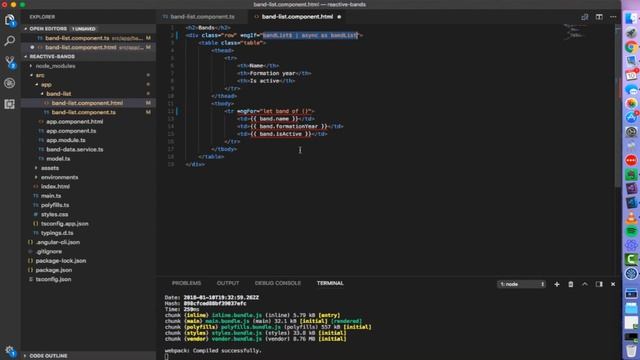Open App Store from the Dock
This screenshot has width=640, height=360.
click(x=631, y=118)
